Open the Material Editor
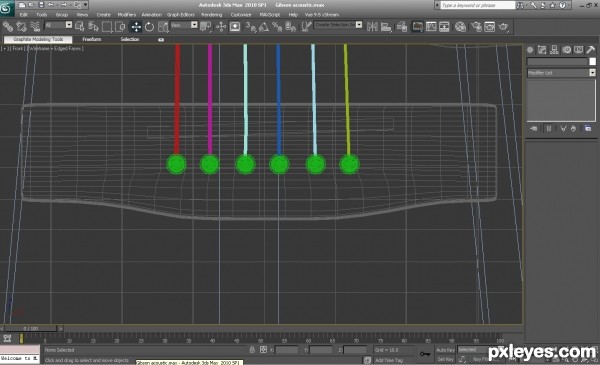The height and width of the screenshot is (365, 600). 460,27
